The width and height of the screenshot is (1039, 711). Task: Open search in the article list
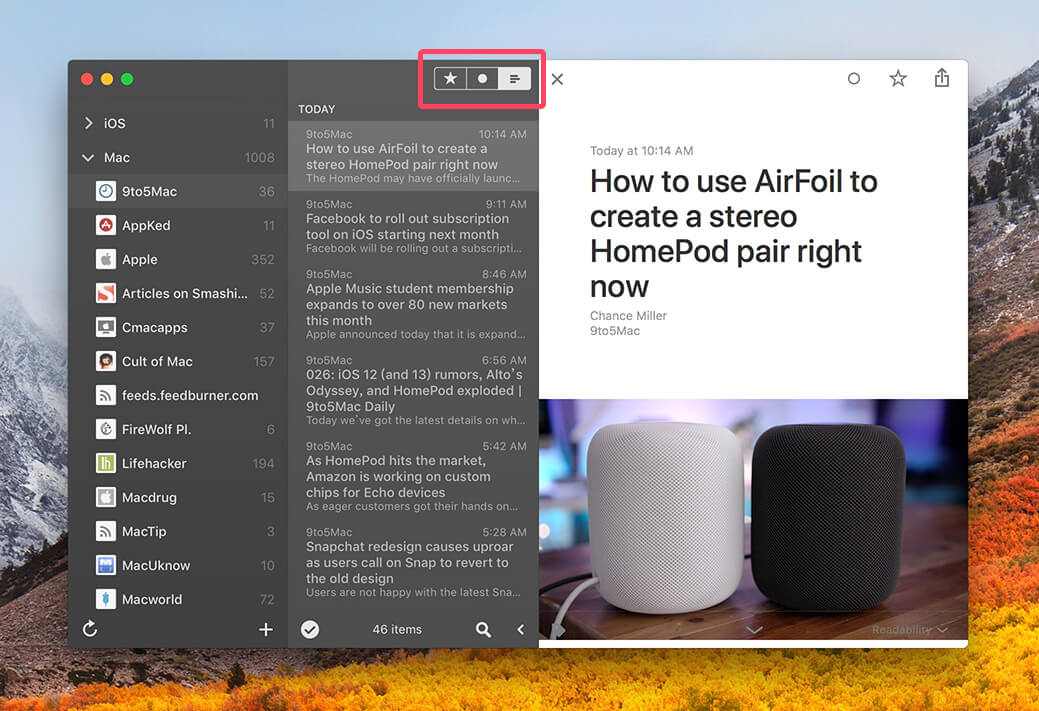tap(484, 629)
